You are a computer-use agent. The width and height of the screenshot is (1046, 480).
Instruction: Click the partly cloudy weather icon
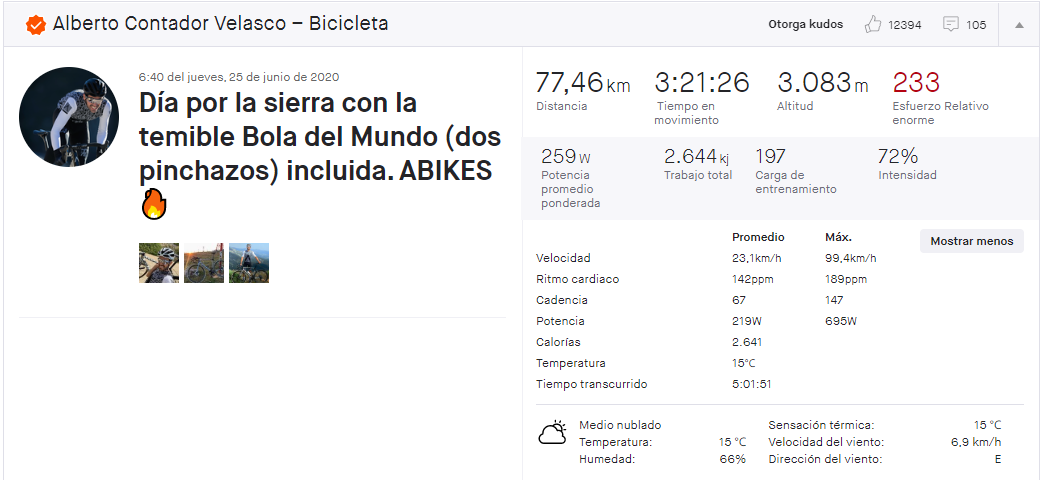pyautogui.click(x=552, y=433)
